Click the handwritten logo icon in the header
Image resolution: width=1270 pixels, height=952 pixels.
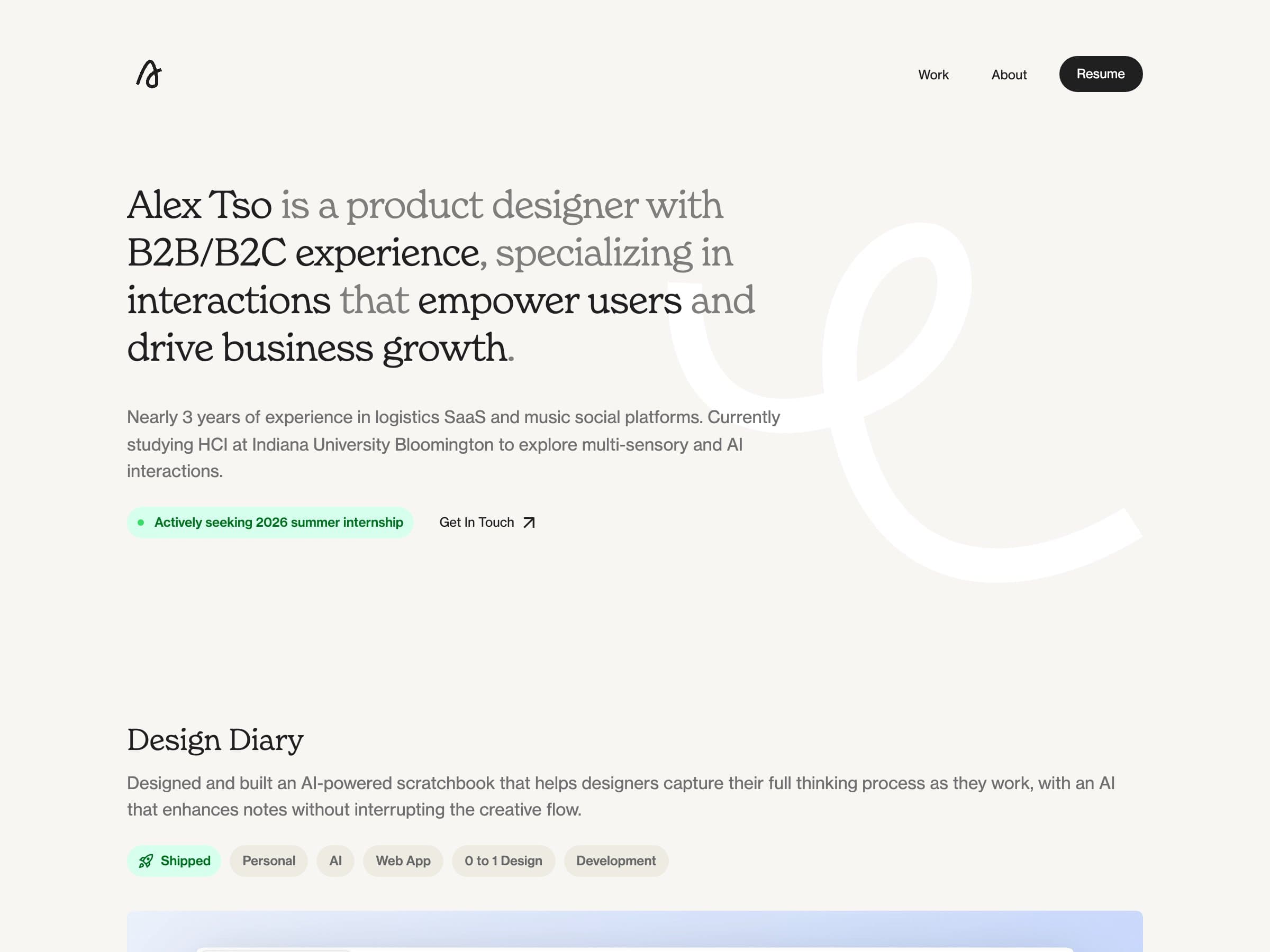click(x=149, y=75)
